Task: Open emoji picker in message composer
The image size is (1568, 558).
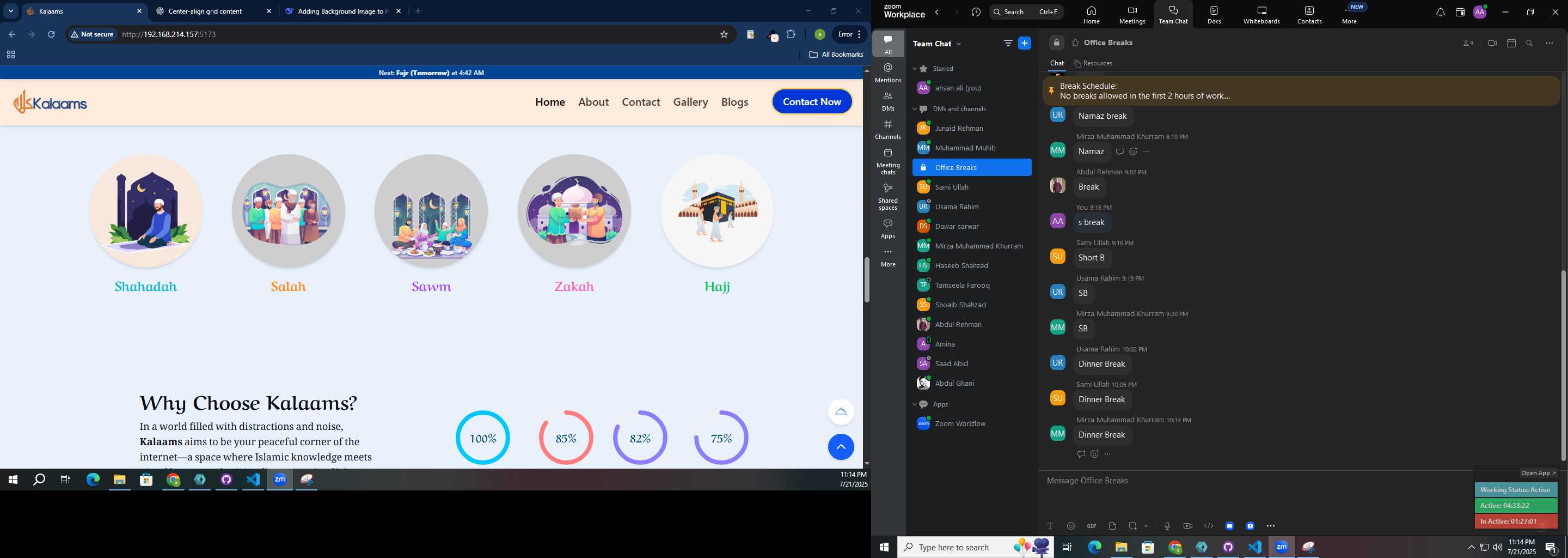Action: point(1071,526)
